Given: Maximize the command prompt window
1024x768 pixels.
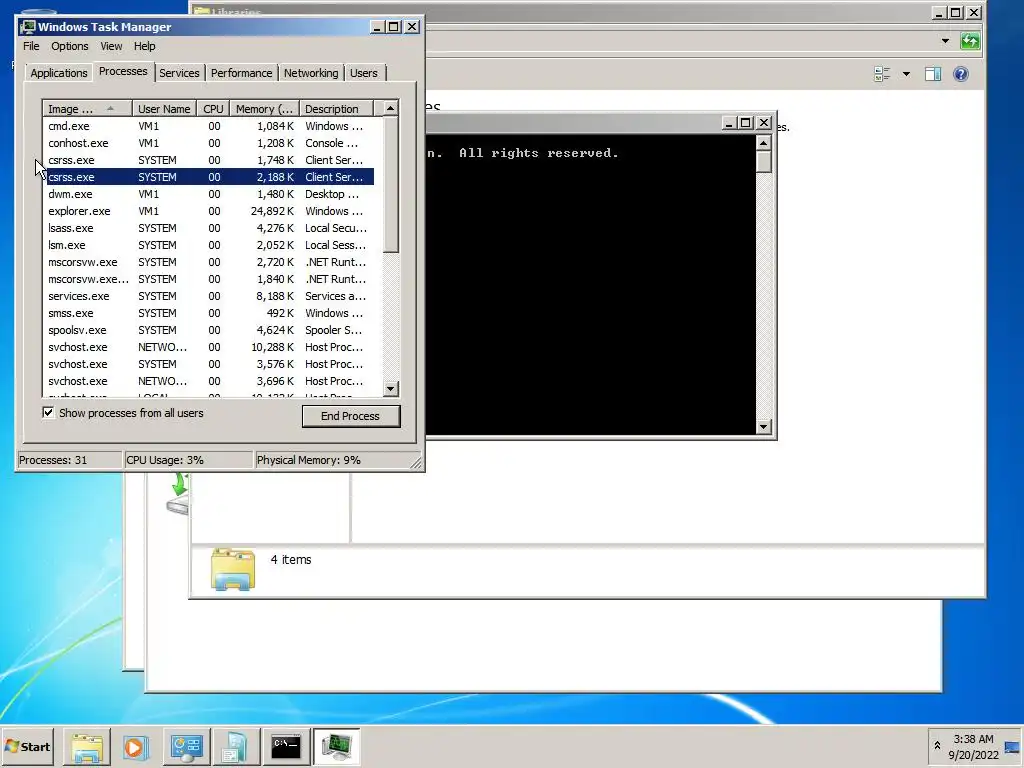Looking at the screenshot, I should [746, 123].
